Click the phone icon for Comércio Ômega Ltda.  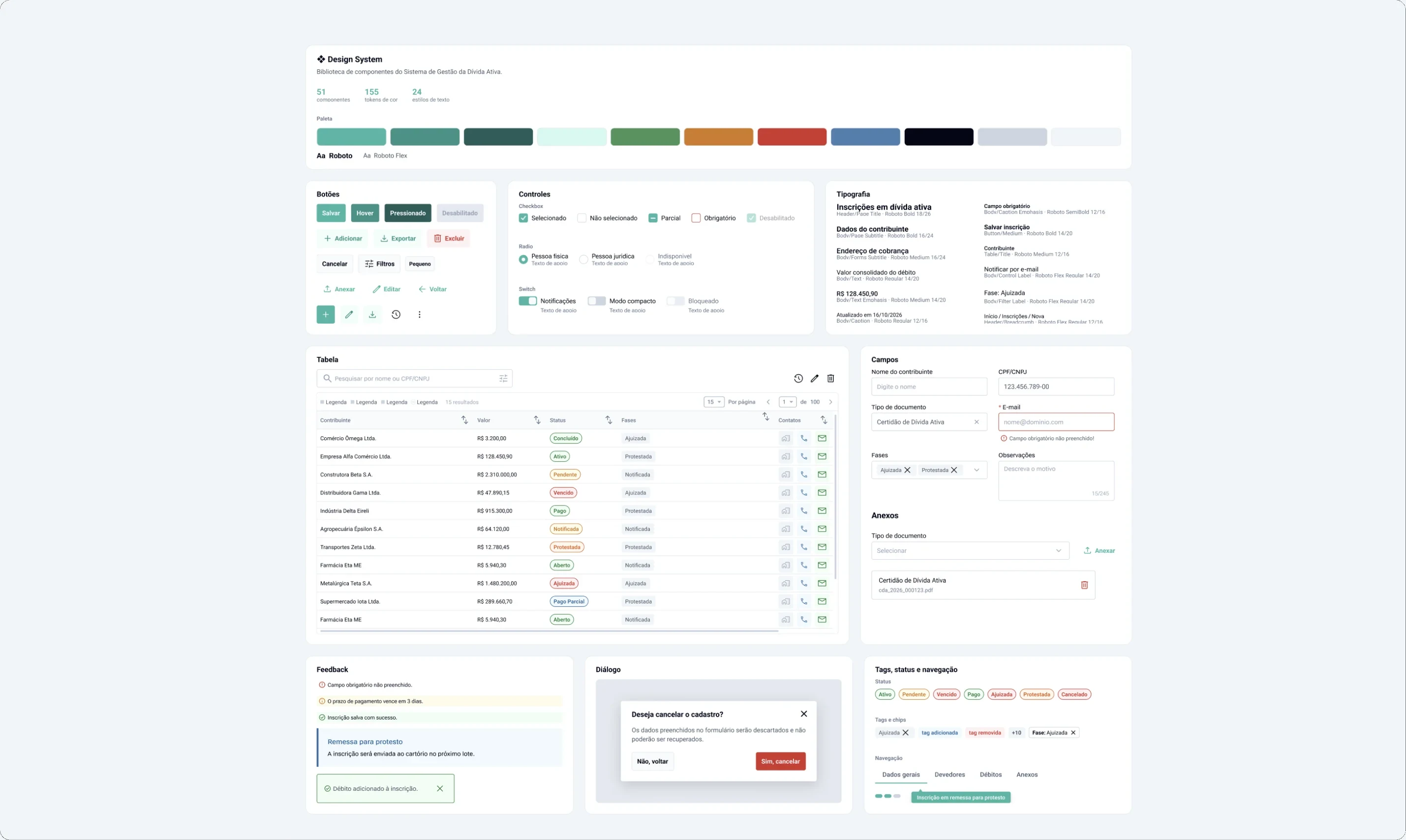804,438
